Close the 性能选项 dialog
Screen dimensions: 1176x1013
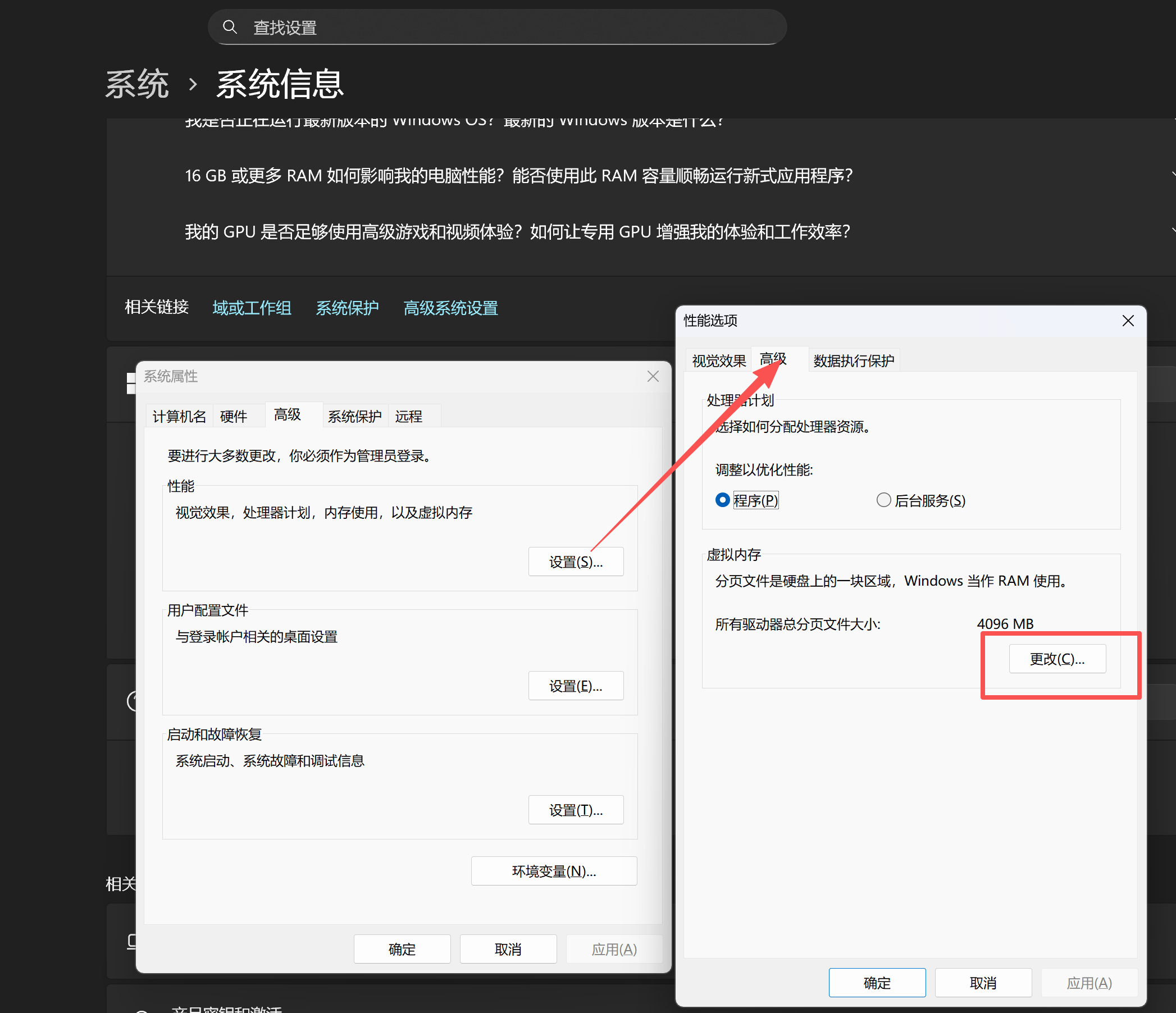point(1128,321)
